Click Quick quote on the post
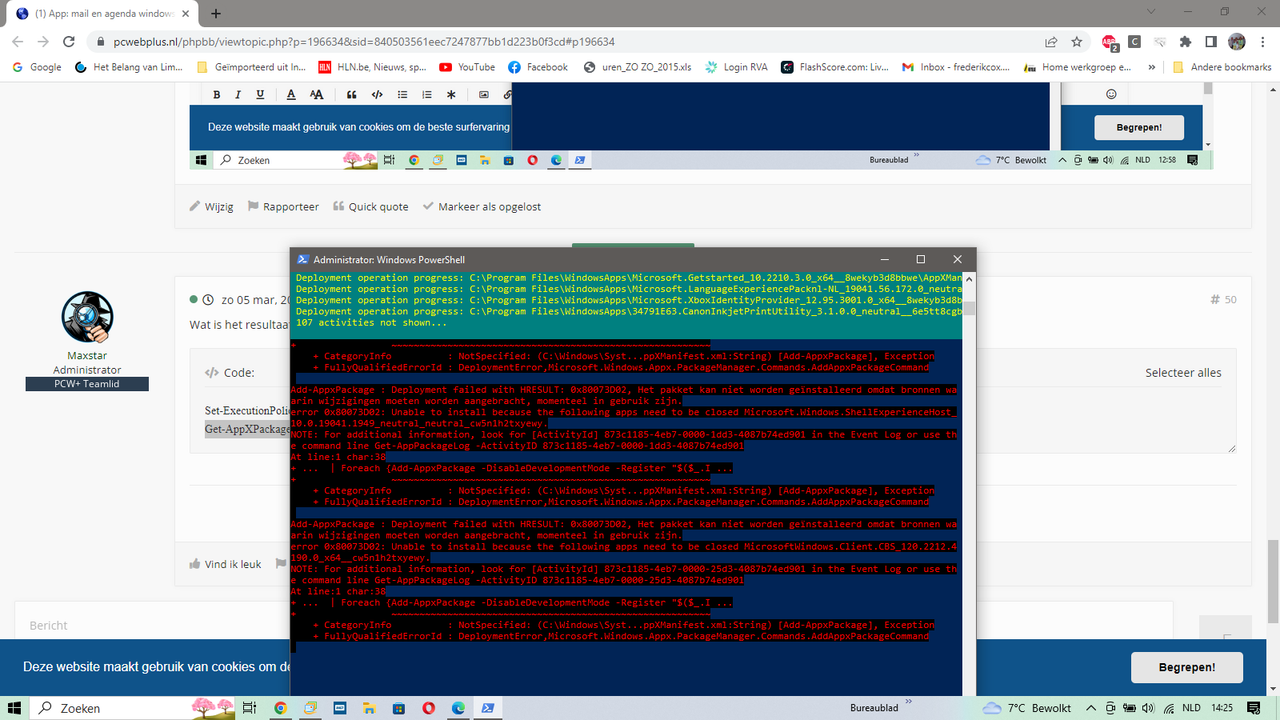This screenshot has height=720, width=1280. click(x=370, y=207)
